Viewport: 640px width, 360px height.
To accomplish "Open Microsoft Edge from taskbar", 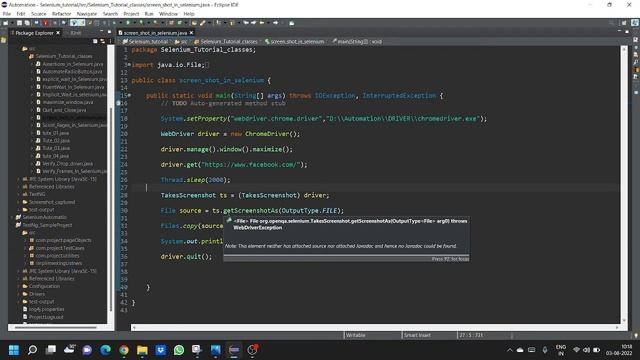I will click(105, 350).
